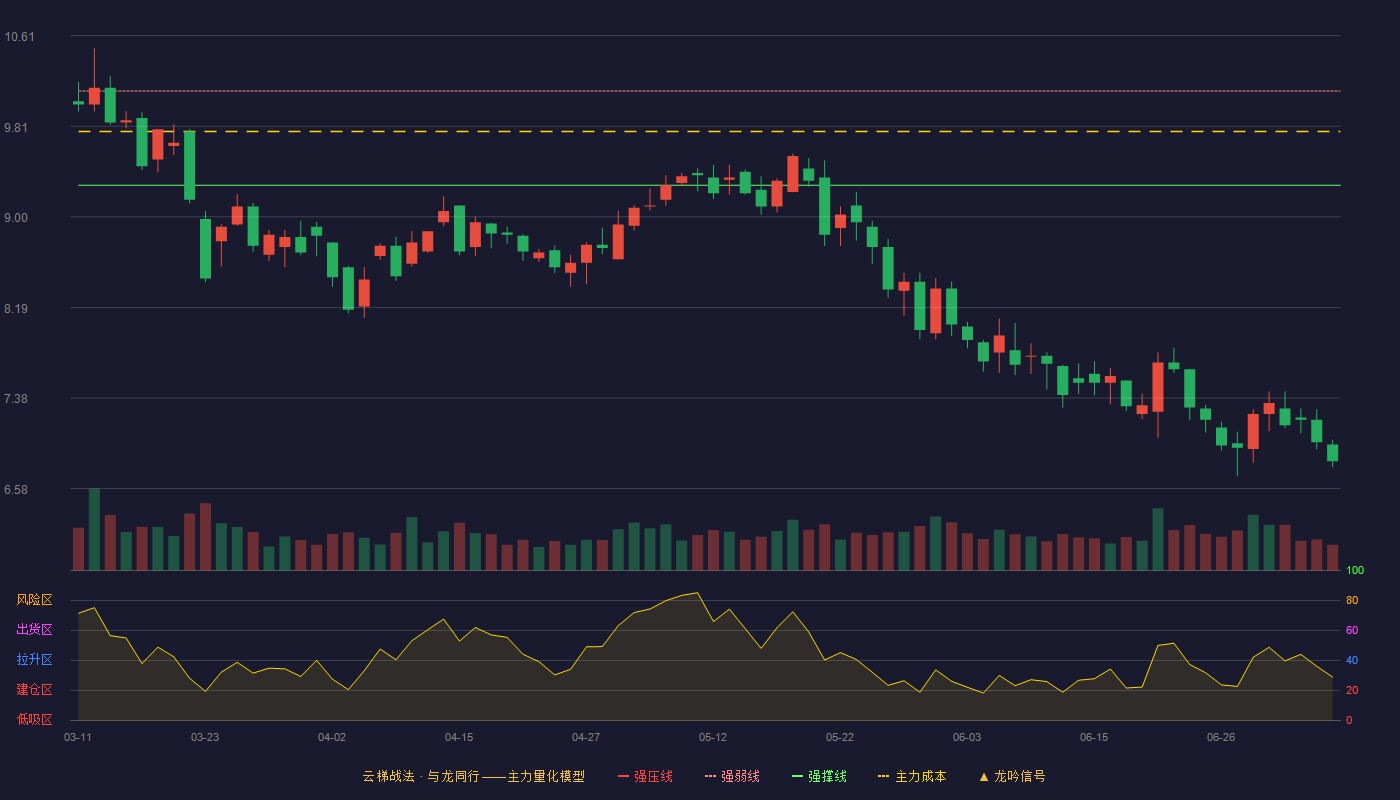The image size is (1400, 800).
Task: Click the 拉升区 zone label
Action: [34, 660]
